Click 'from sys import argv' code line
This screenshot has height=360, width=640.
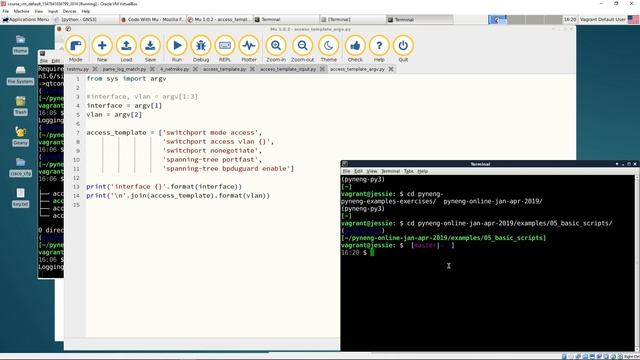pos(126,78)
